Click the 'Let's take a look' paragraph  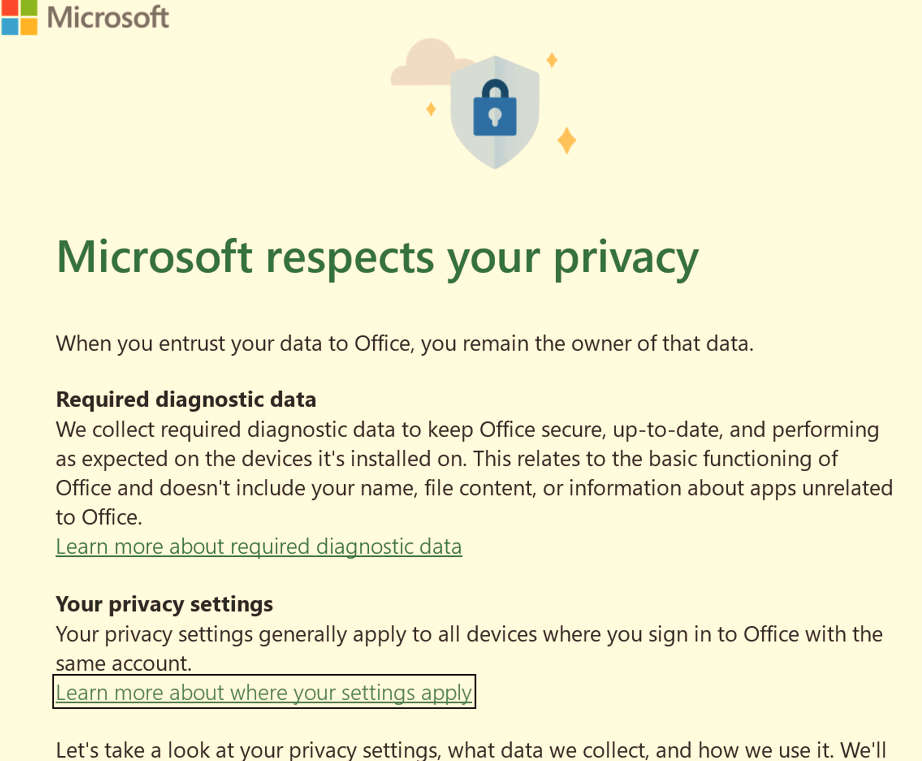click(471, 749)
